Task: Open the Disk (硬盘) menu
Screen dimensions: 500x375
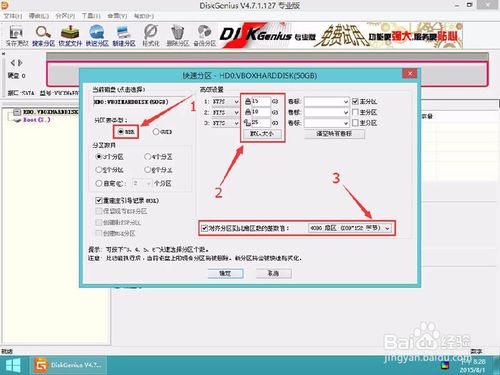Action: click(39, 16)
